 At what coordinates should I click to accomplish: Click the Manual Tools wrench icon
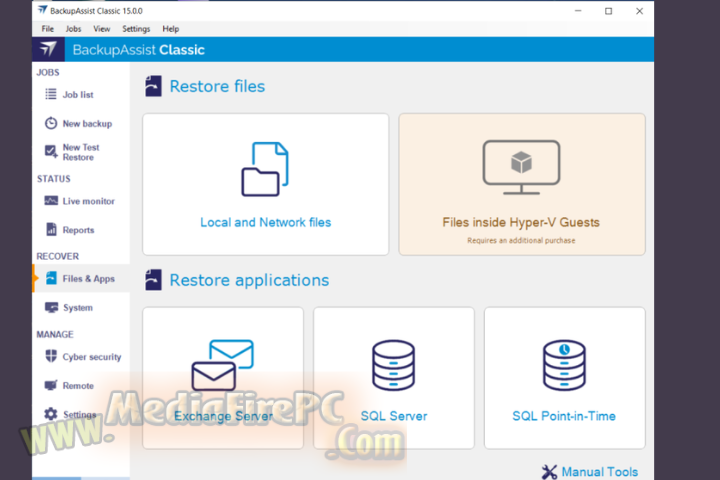click(x=549, y=472)
